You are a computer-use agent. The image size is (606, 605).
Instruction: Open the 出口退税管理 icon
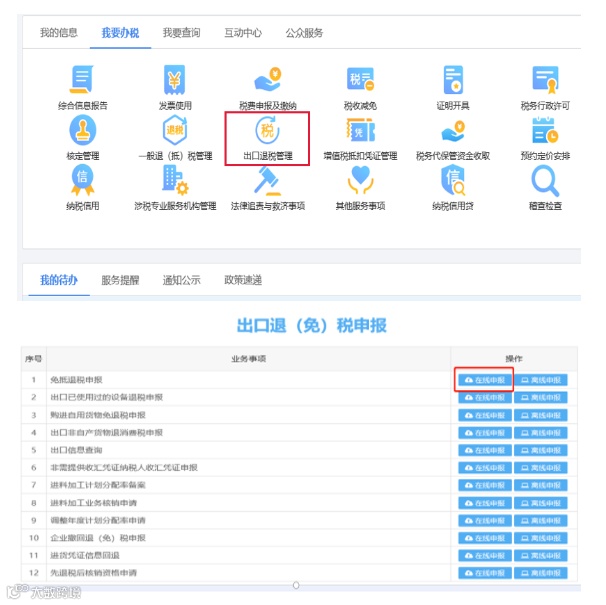(267, 130)
